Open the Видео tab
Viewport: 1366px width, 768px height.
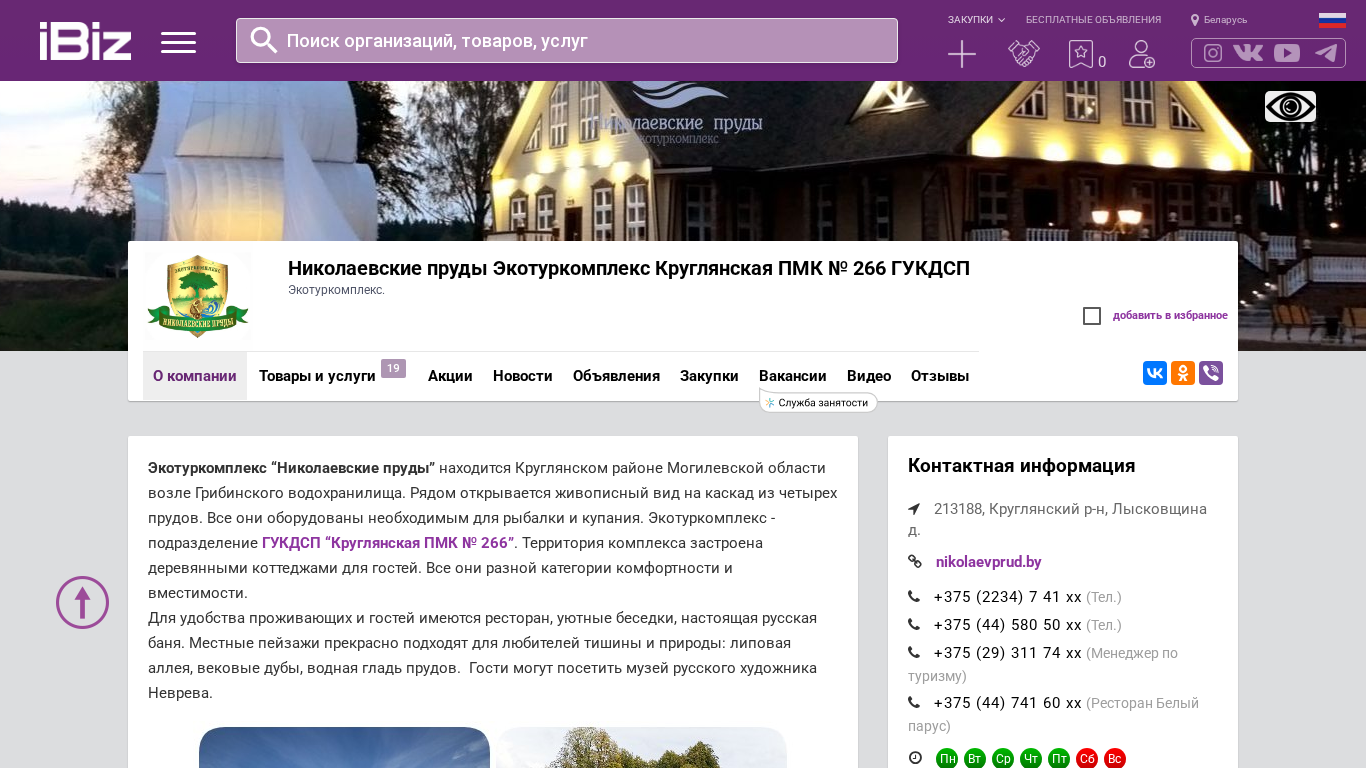869,376
